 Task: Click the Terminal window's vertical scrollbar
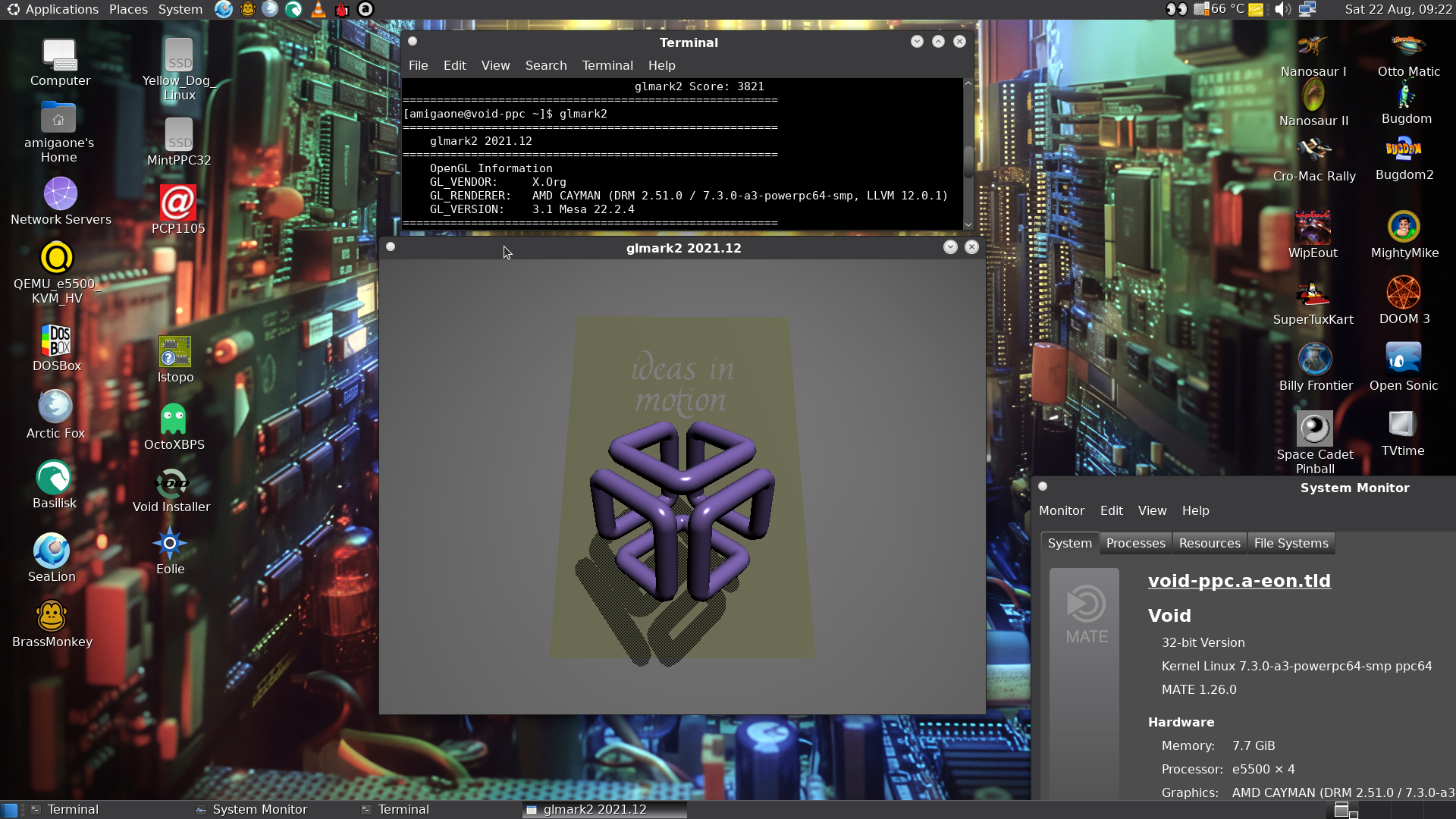click(x=968, y=154)
